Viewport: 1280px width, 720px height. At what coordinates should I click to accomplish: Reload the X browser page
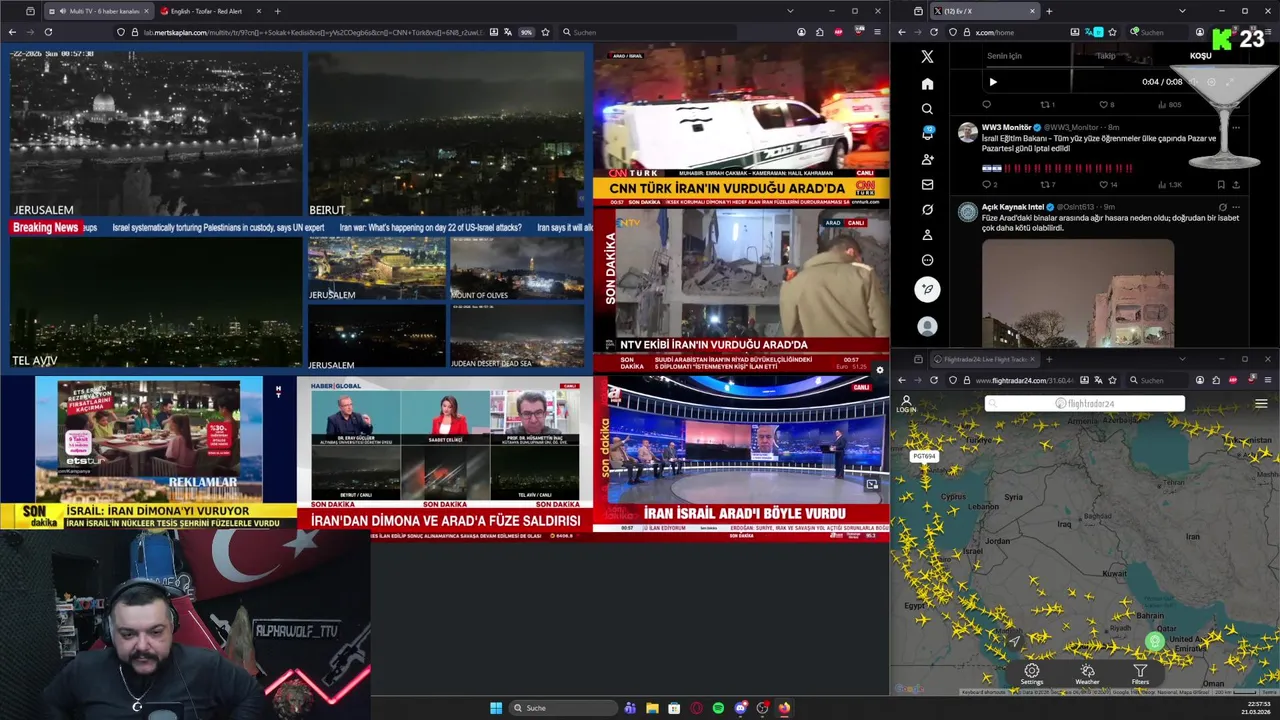pos(934,32)
